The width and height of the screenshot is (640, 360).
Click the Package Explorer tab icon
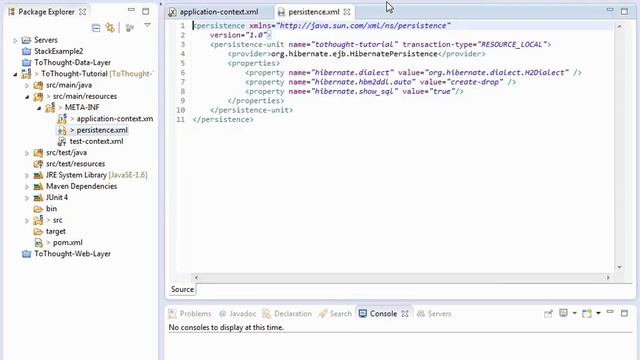point(11,12)
